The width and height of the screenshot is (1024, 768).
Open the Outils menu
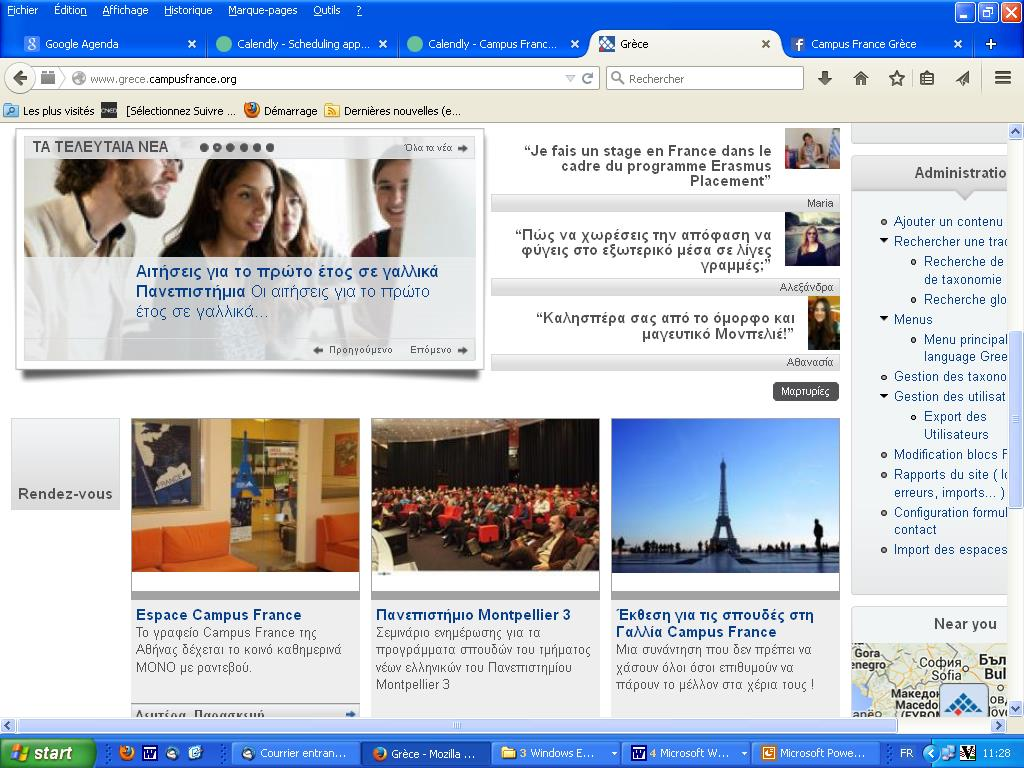tap(327, 10)
